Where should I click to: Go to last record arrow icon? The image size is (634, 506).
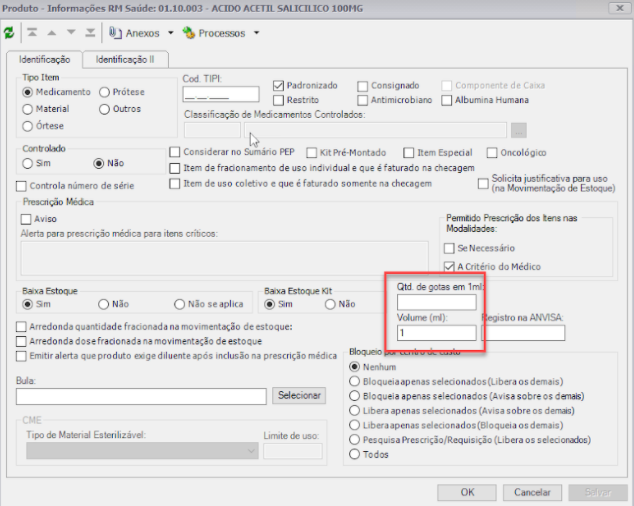point(90,32)
